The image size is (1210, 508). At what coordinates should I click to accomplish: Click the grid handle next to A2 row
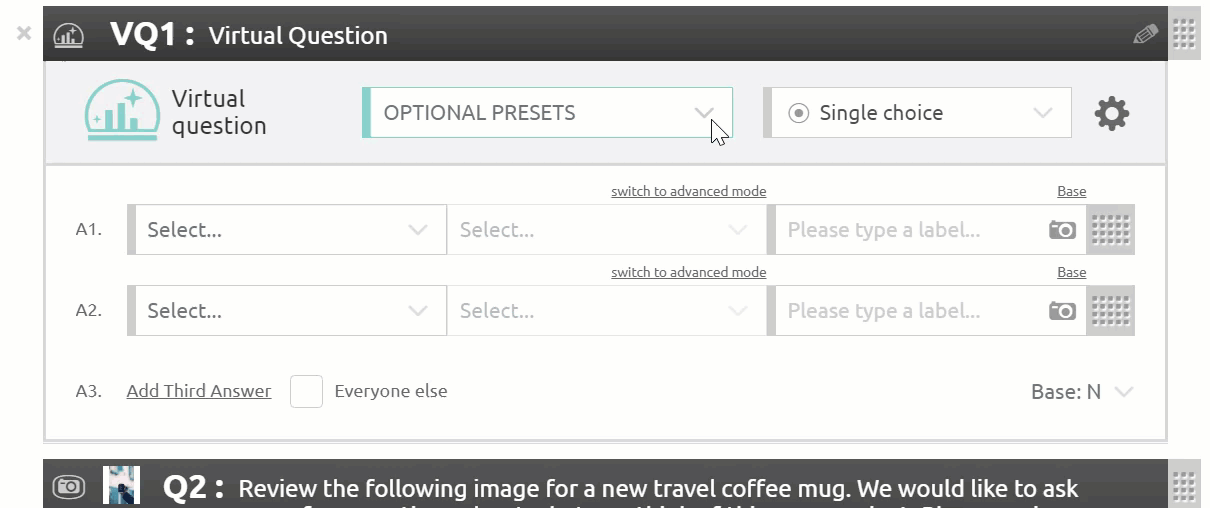point(1110,311)
